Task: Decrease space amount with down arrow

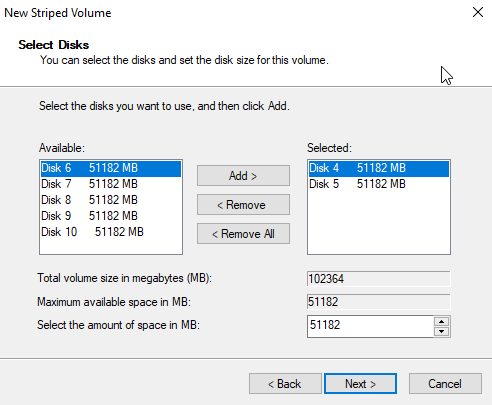Action: [442, 331]
